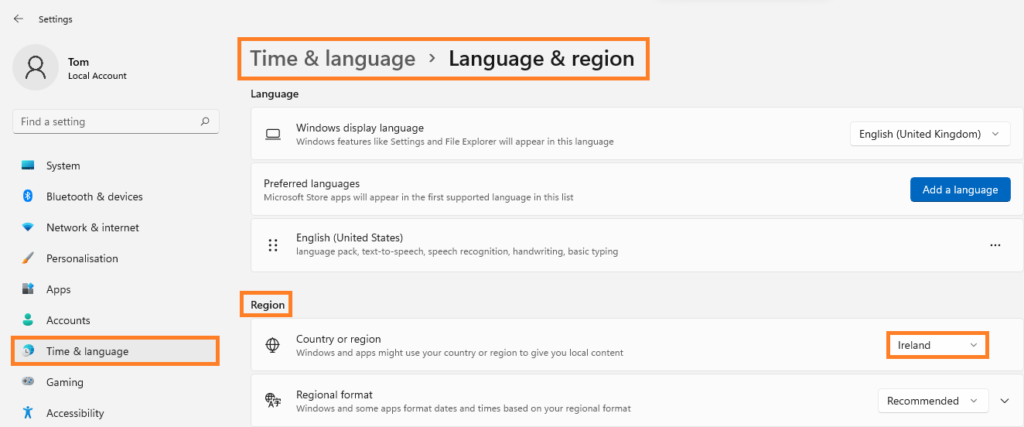Click the Bluetooth icon in sidebar
Viewport: 1024px width, 427px height.
[28, 197]
